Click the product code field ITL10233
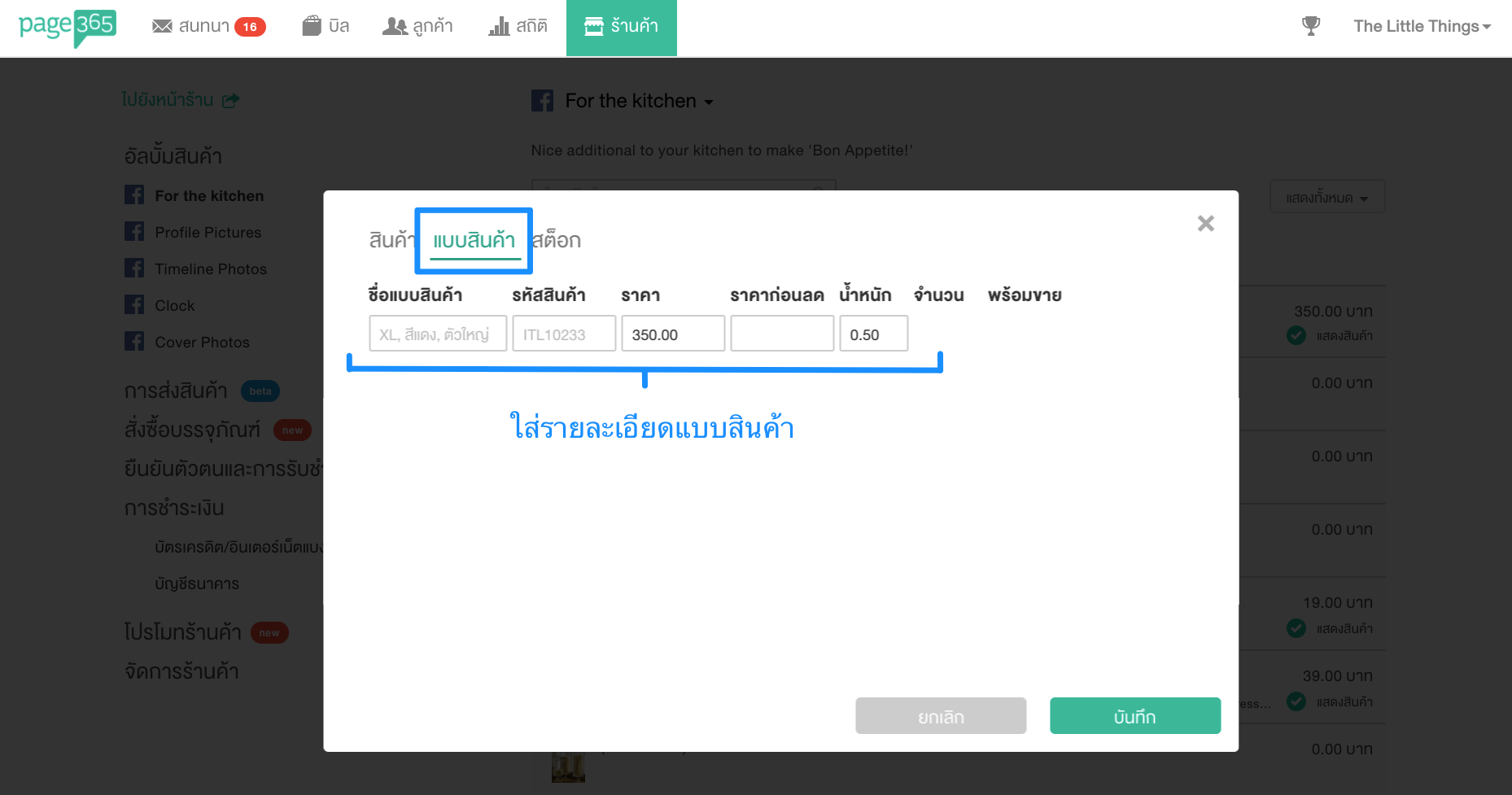The width and height of the screenshot is (1512, 795). click(564, 334)
